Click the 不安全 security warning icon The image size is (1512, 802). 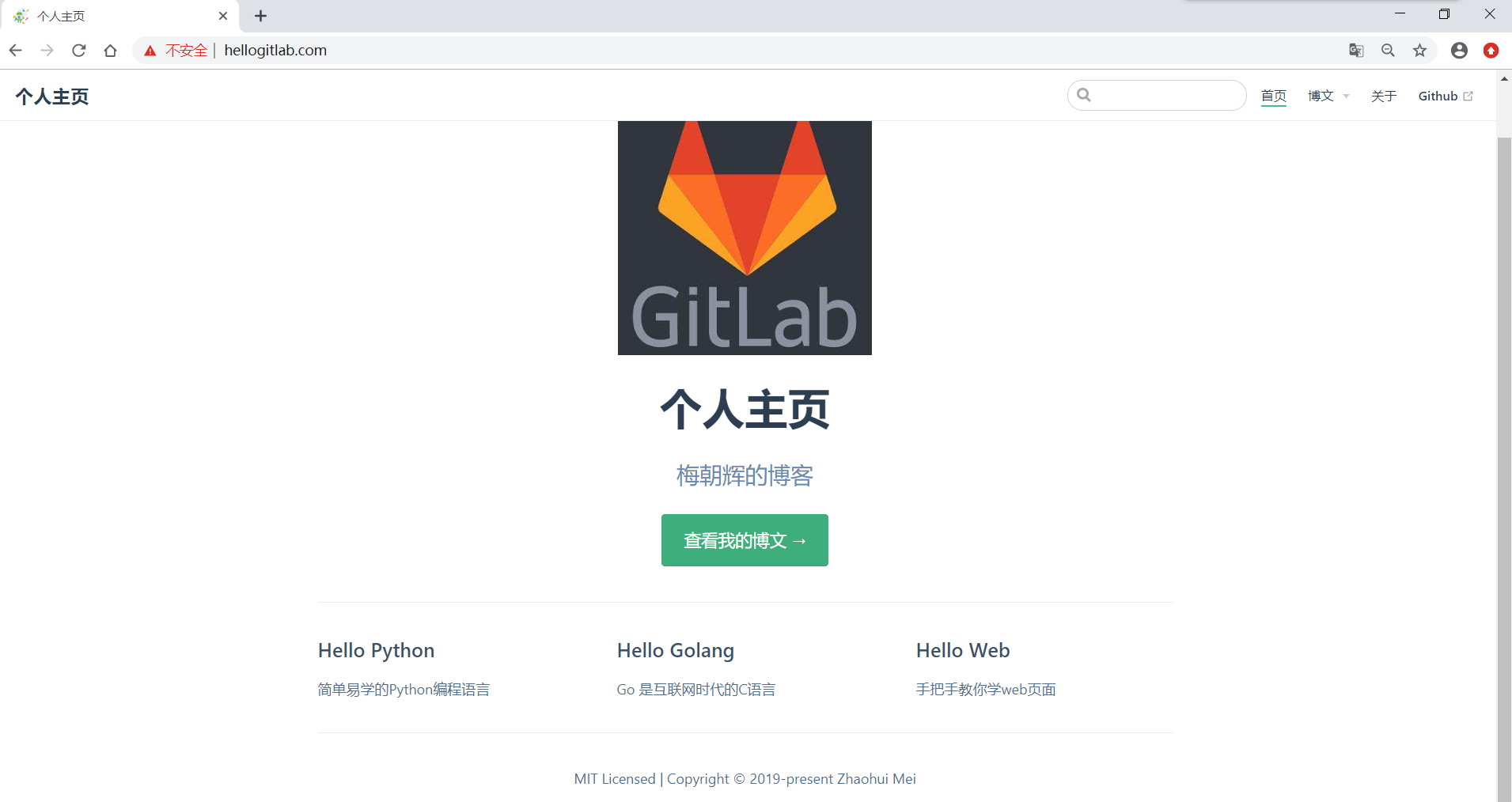150,51
